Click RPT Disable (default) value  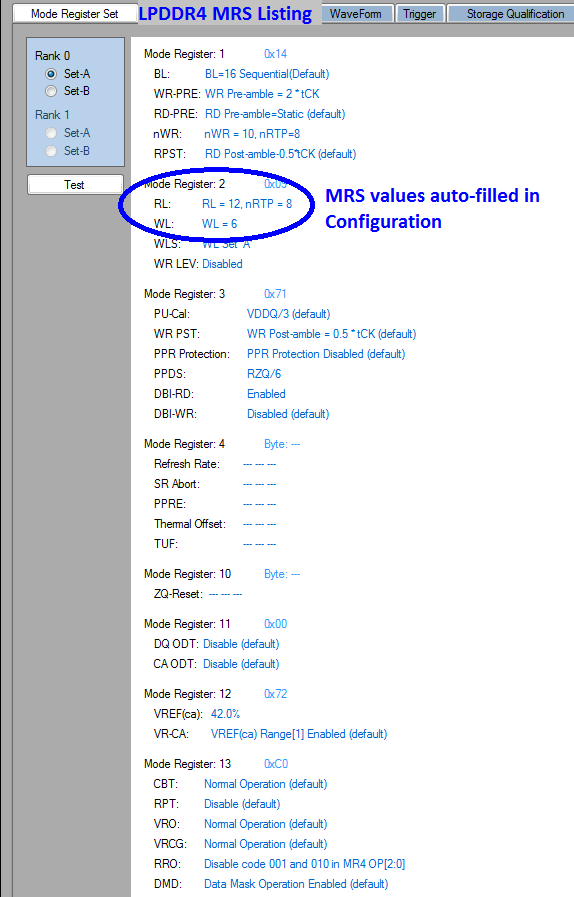pyautogui.click(x=242, y=804)
